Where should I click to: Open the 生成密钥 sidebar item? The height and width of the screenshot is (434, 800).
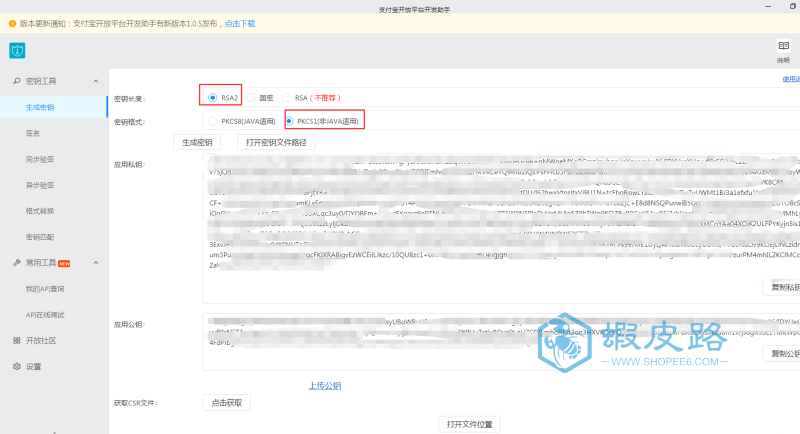[x=54, y=107]
